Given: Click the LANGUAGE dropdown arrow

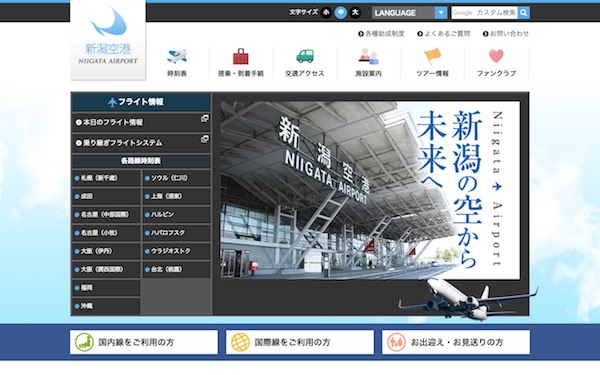Looking at the screenshot, I should click(441, 13).
